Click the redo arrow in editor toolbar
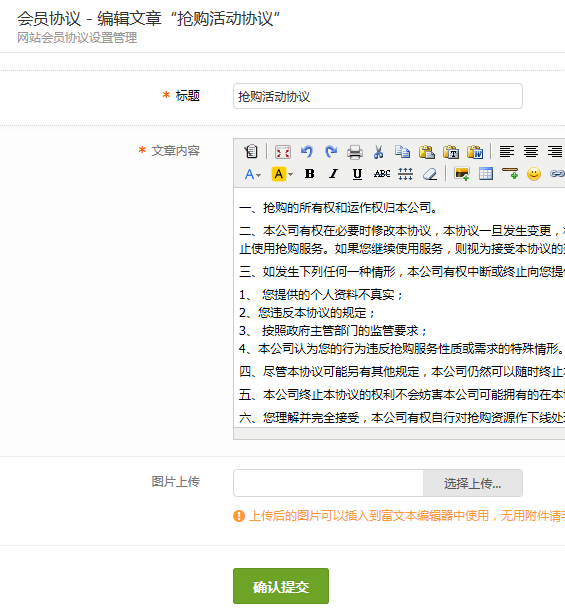 click(331, 151)
